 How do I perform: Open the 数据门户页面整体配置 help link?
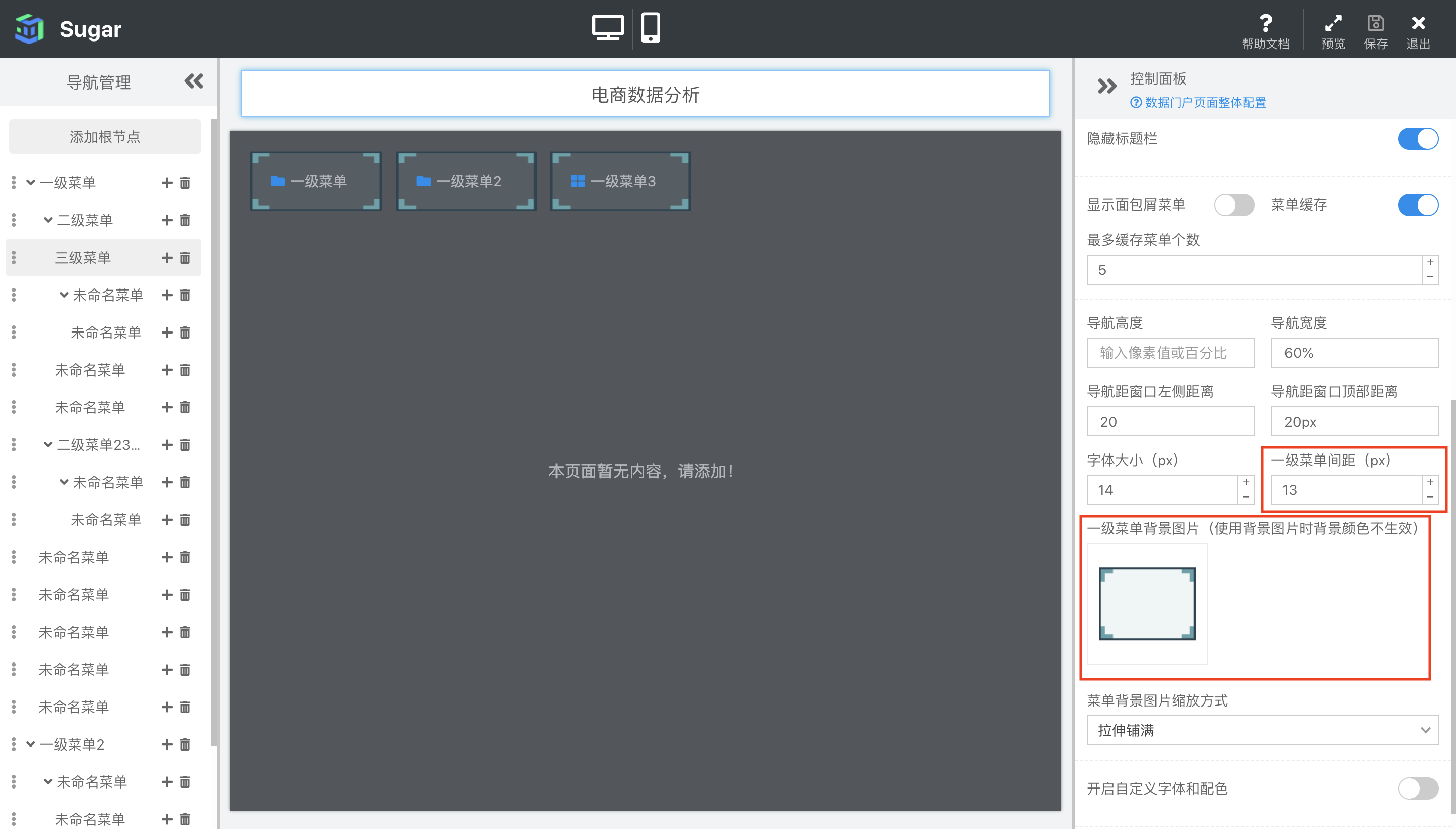[x=1198, y=102]
